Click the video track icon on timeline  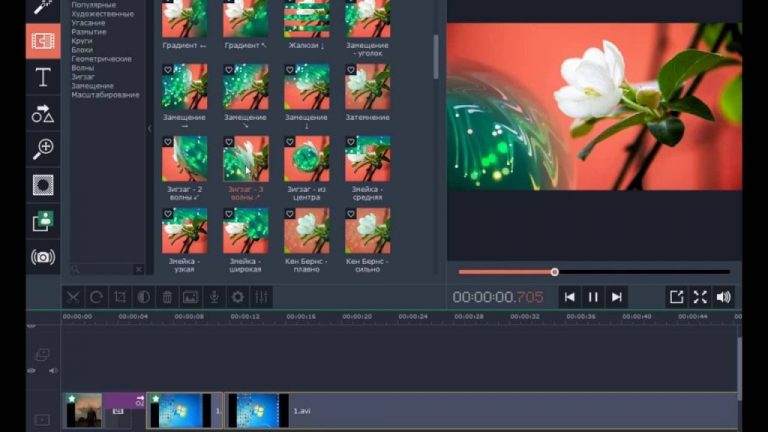[x=42, y=419]
